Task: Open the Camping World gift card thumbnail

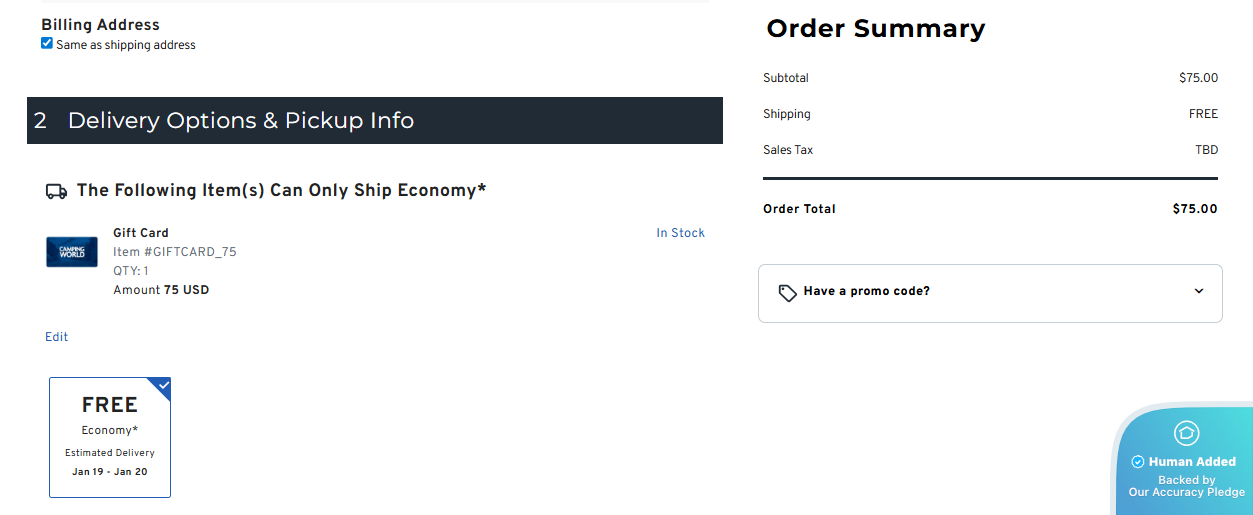Action: pyautogui.click(x=72, y=252)
